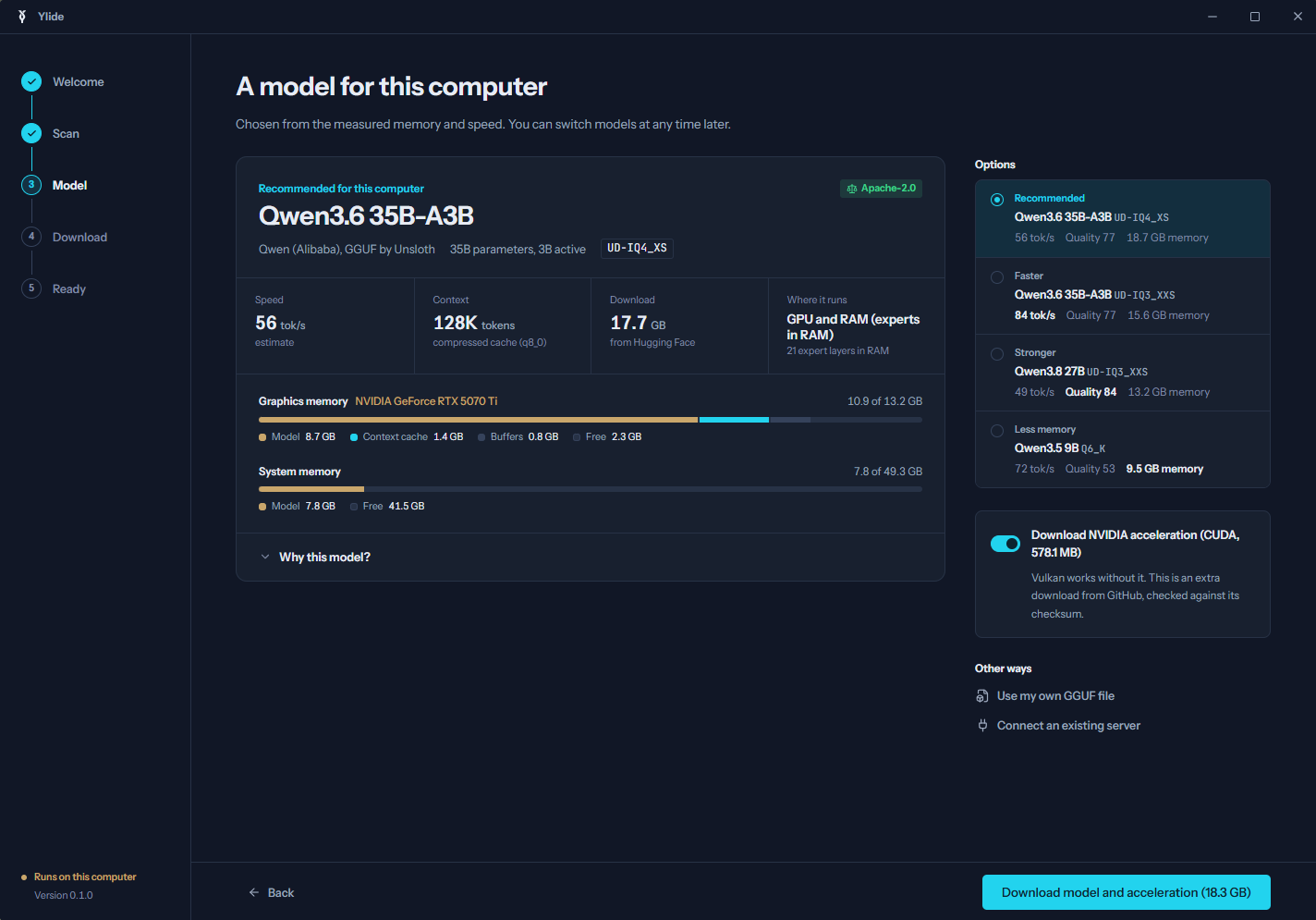Open the Download step label
Image resolution: width=1316 pixels, height=920 pixels.
[x=79, y=237]
